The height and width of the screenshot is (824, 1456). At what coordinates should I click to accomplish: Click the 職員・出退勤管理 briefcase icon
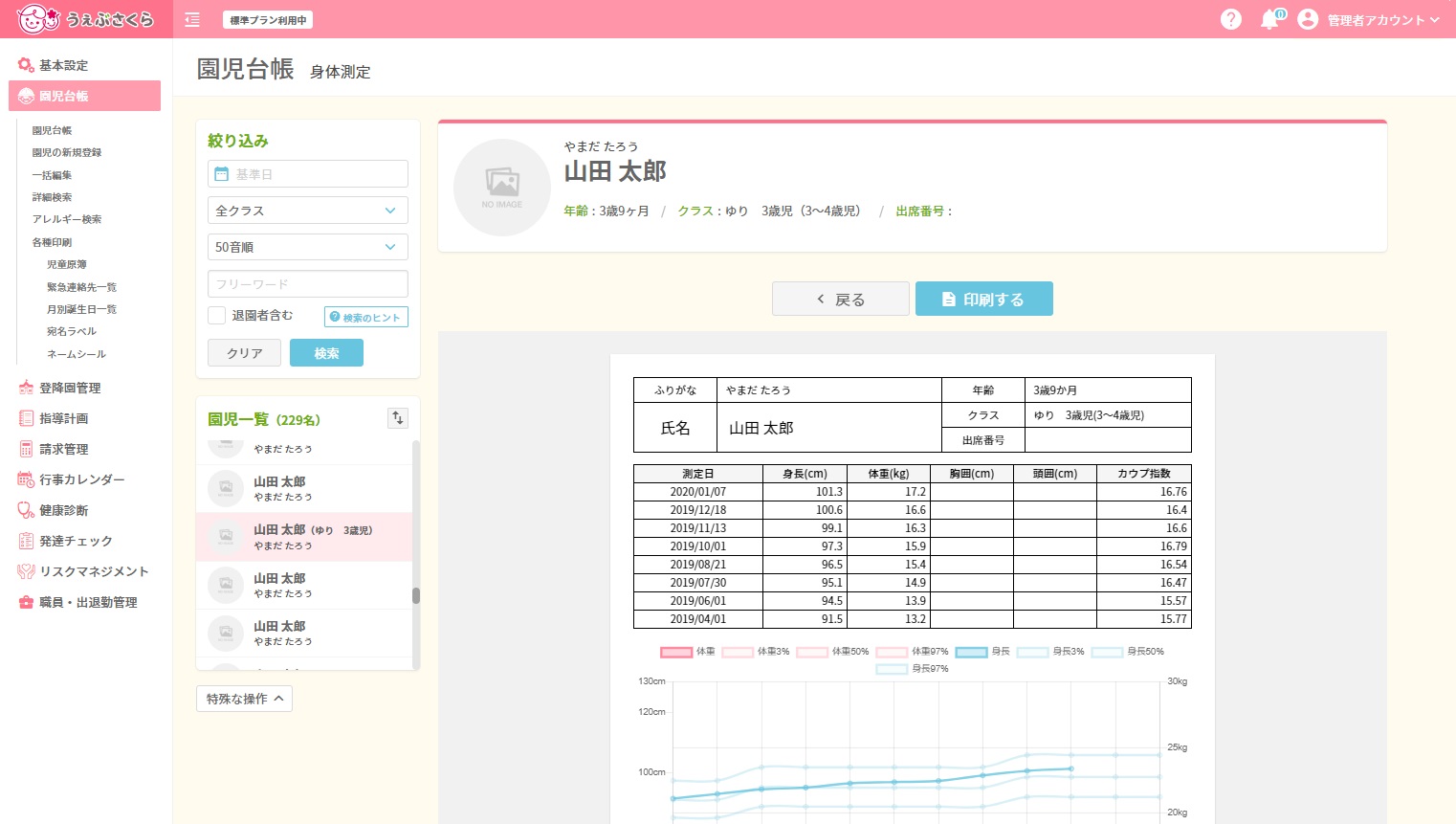click(x=26, y=602)
